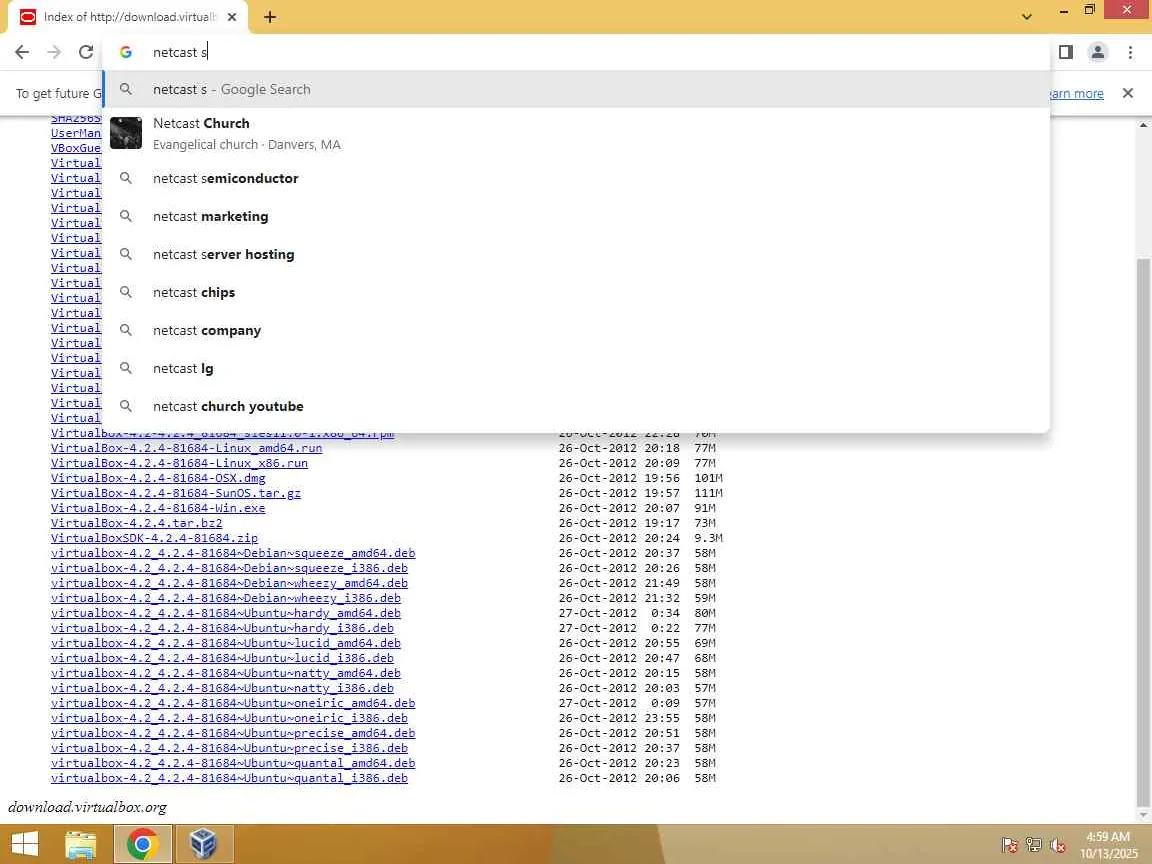This screenshot has height=864, width=1152.
Task: Open VirtualBox from the taskbar
Action: click(x=203, y=844)
